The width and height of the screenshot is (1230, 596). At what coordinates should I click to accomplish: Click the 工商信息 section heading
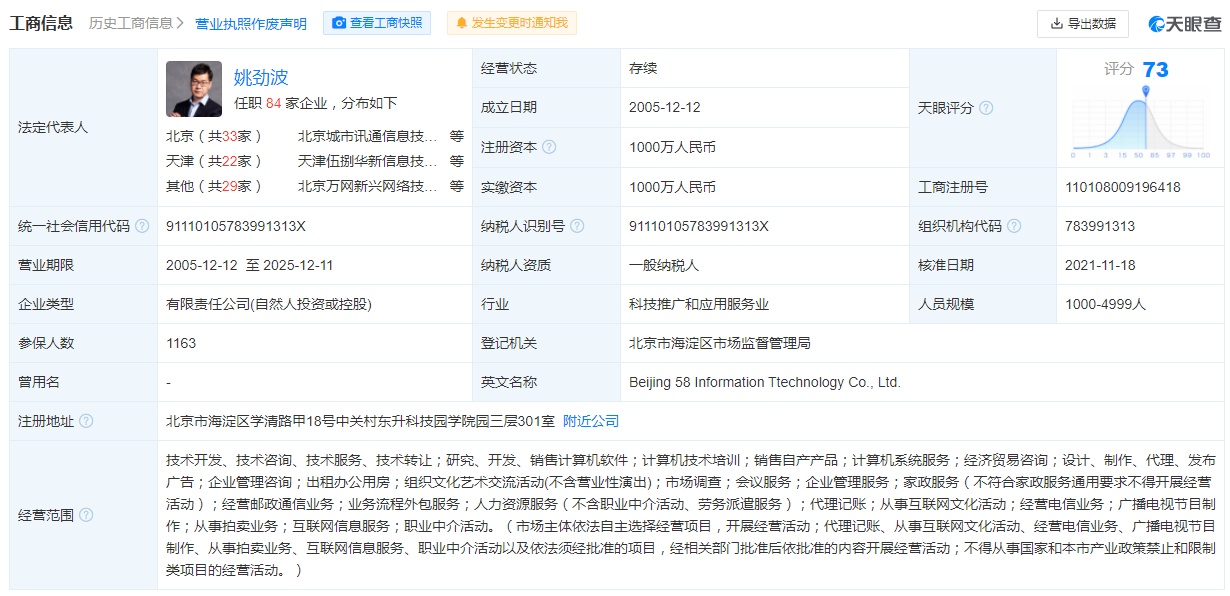click(41, 23)
